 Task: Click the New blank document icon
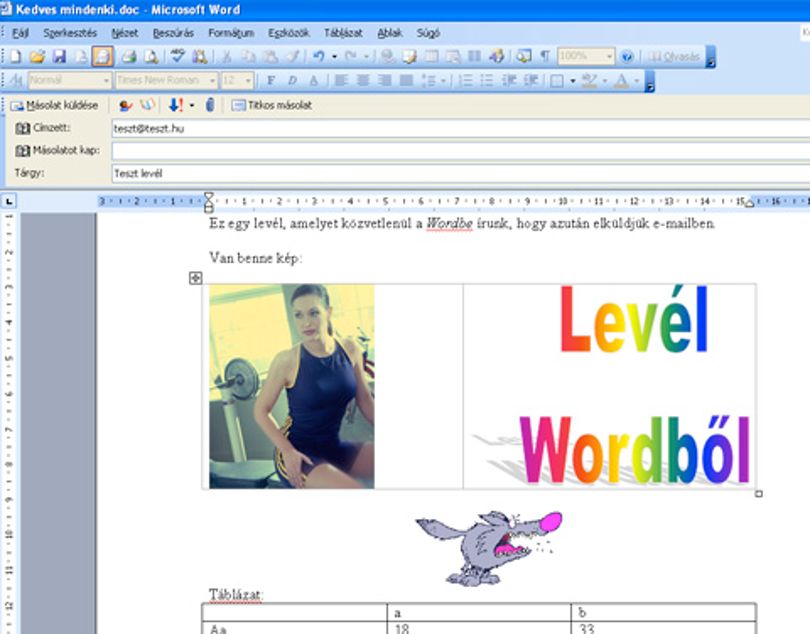pyautogui.click(x=15, y=56)
